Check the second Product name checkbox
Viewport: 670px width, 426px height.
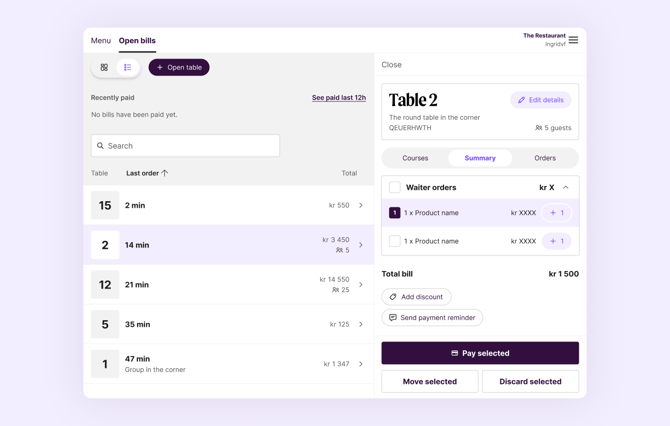point(395,241)
